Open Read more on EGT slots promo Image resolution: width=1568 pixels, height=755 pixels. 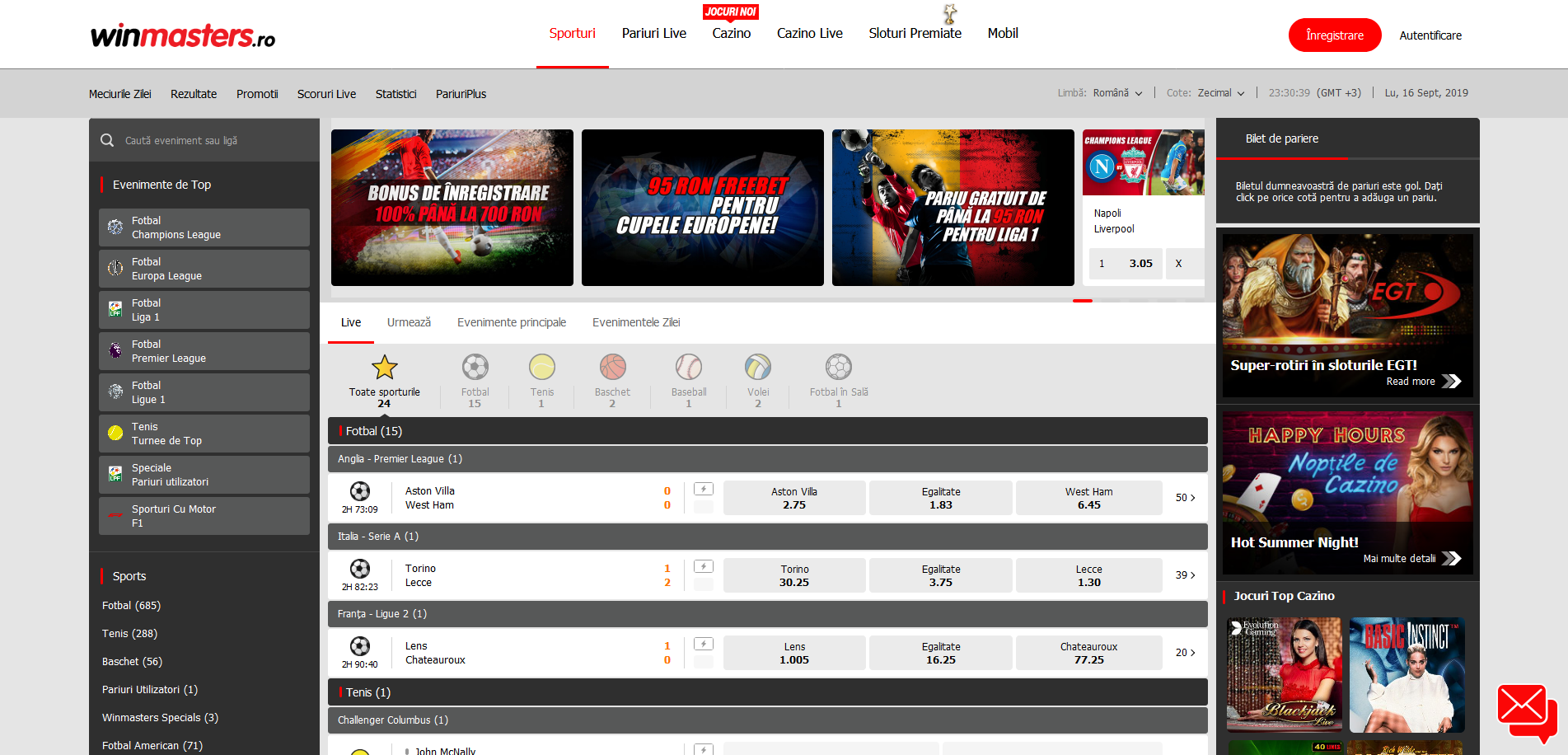1423,382
